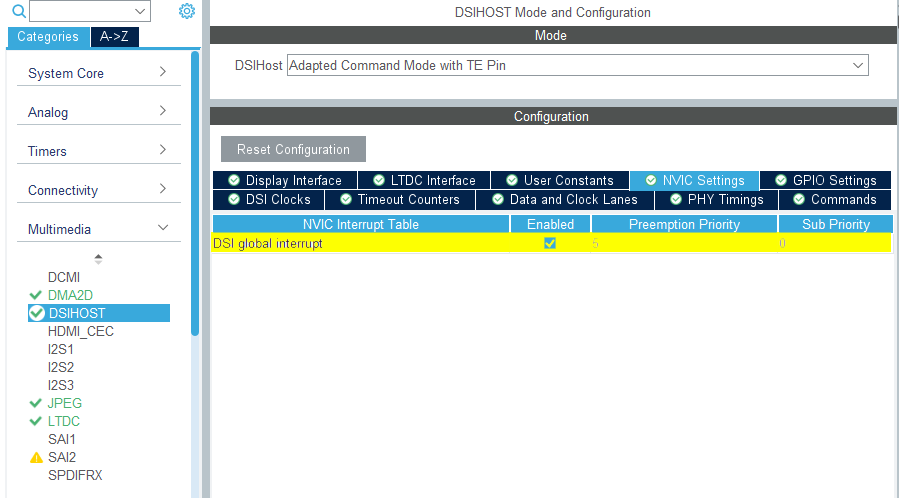Viewport: 899px width, 498px height.
Task: Click the green checkmark beside DMA2D
Action: coord(37,295)
